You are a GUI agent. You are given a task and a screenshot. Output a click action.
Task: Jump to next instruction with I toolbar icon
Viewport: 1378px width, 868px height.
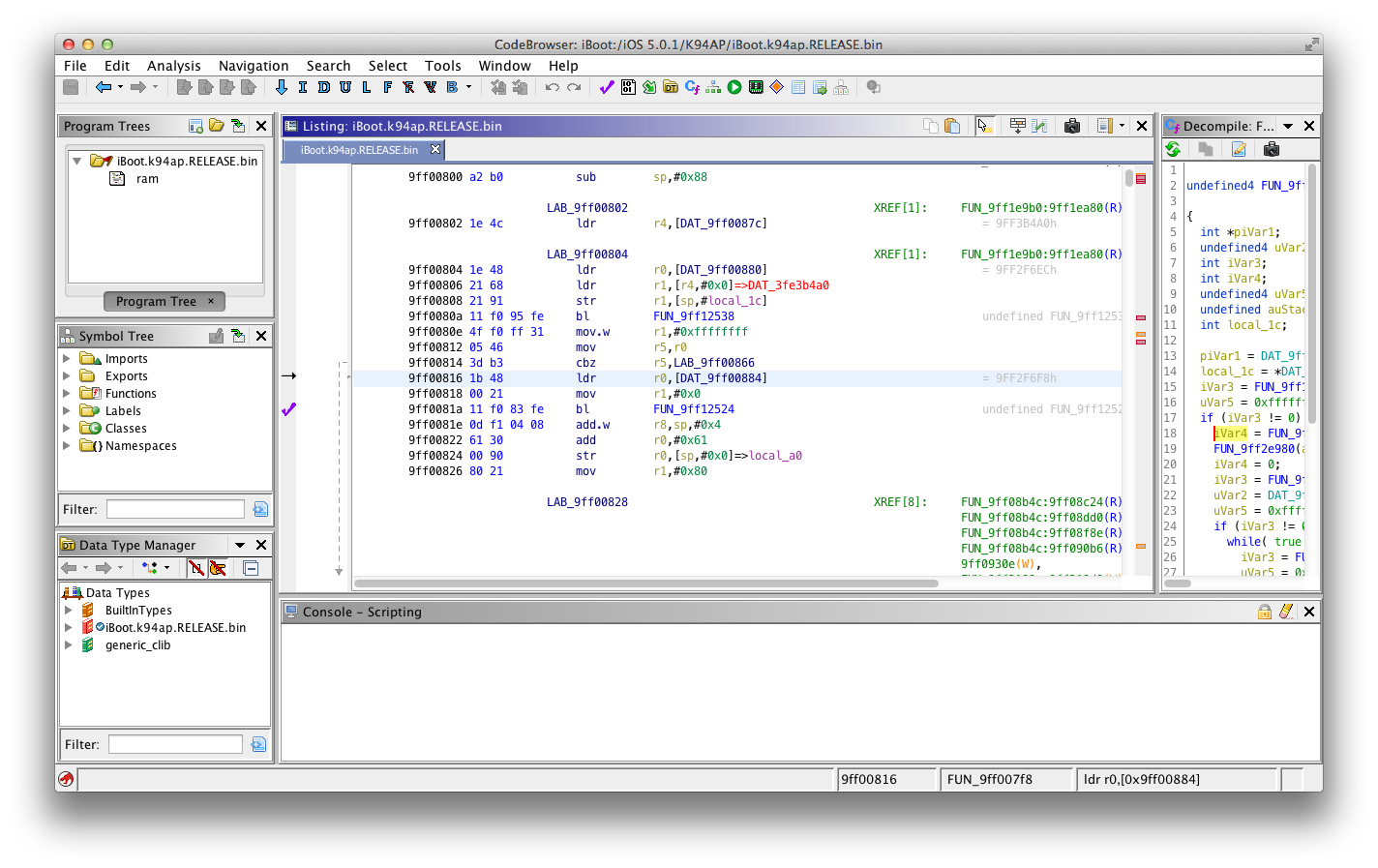tap(303, 87)
